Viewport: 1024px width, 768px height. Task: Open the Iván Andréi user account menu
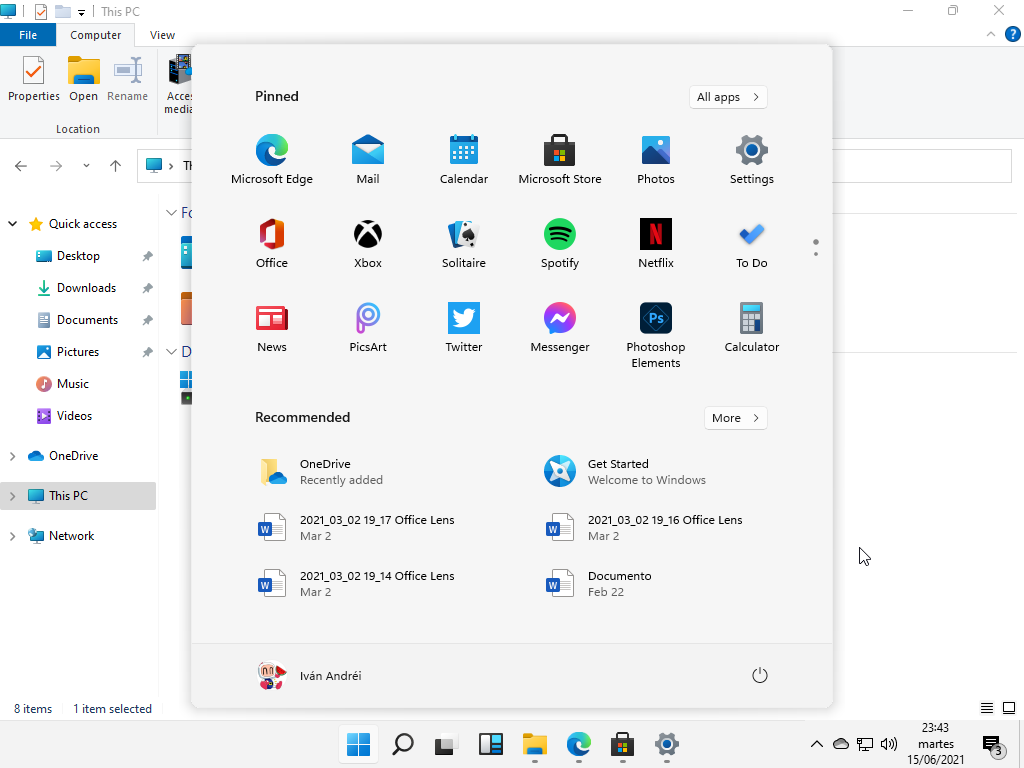310,676
